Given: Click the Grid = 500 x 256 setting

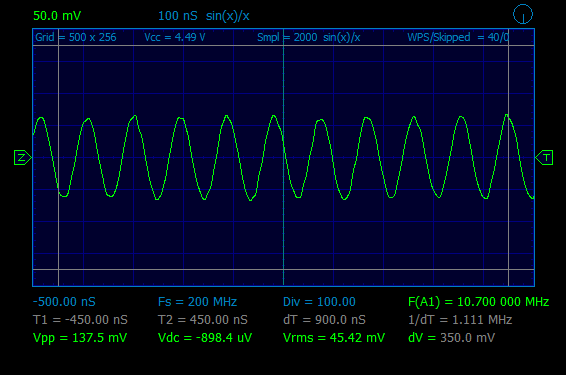Looking at the screenshot, I should (x=76, y=37).
